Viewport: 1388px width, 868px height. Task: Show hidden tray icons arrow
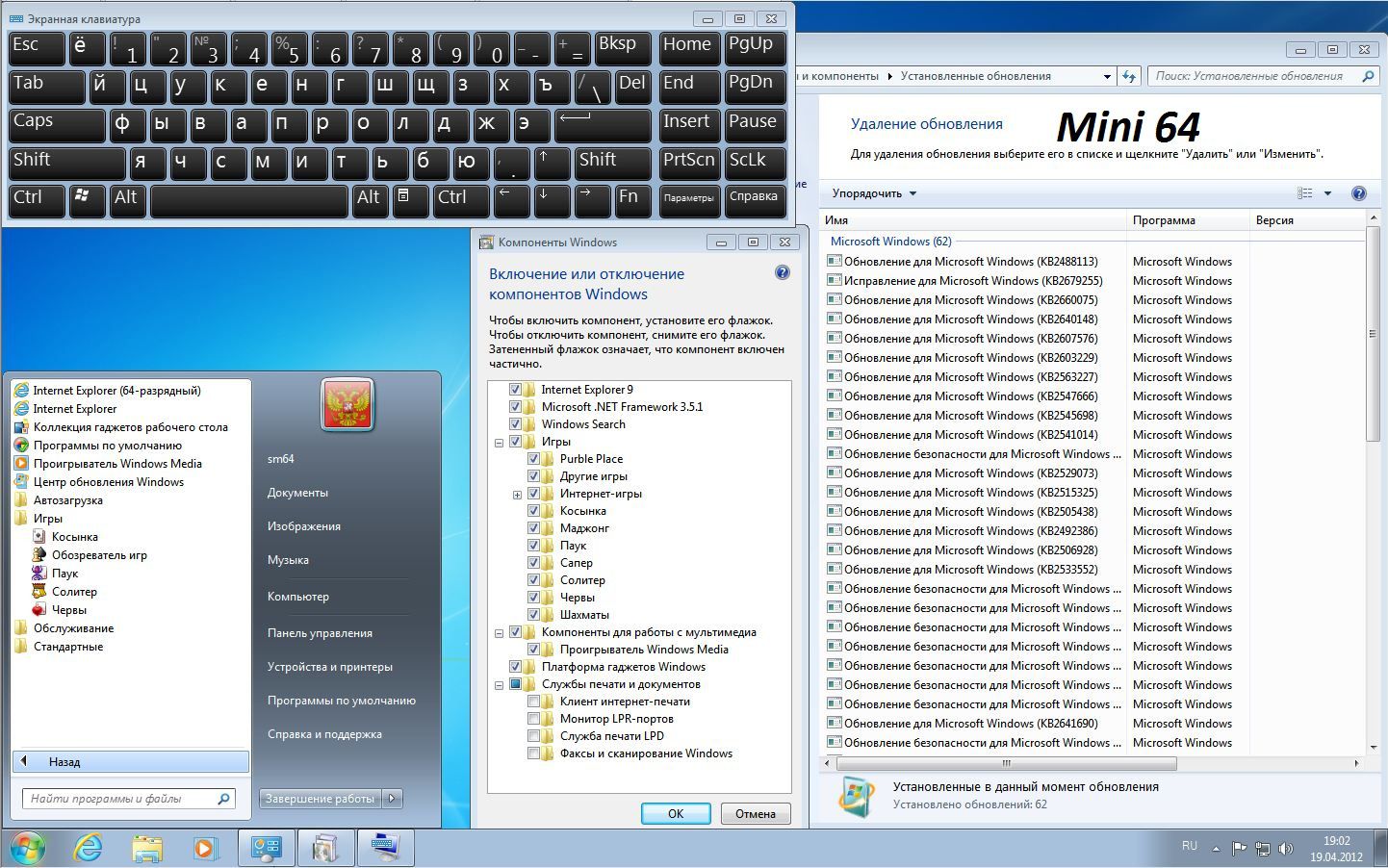point(1216,849)
